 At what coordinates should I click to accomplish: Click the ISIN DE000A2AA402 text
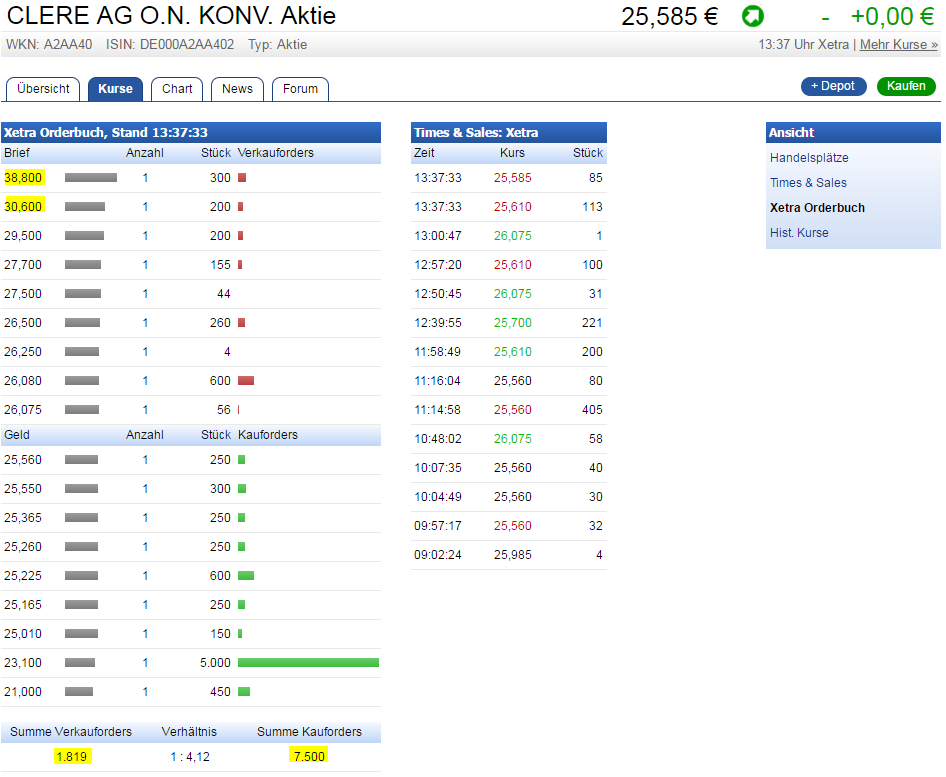point(170,45)
